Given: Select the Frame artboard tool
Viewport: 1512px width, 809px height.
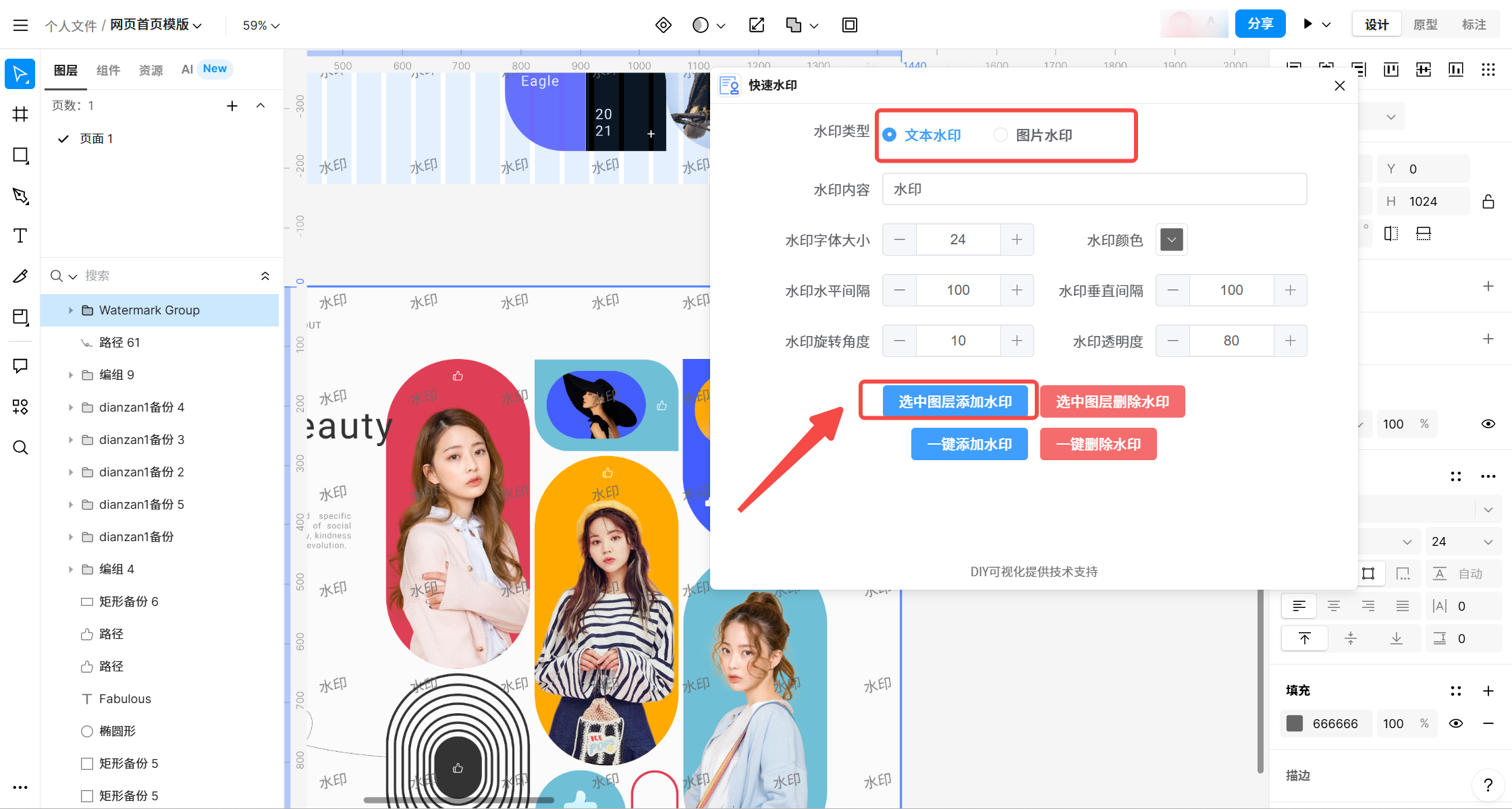Looking at the screenshot, I should click(20, 114).
